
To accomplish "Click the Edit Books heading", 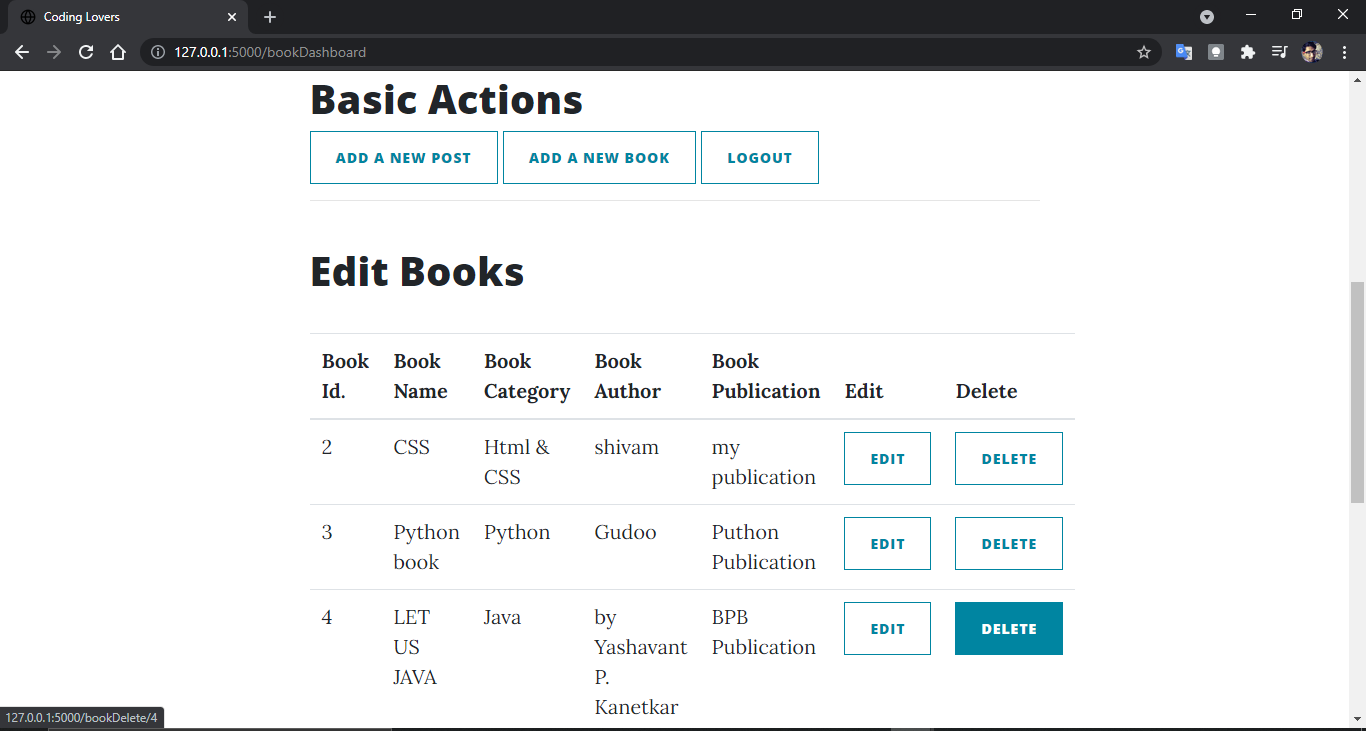I will [417, 271].
